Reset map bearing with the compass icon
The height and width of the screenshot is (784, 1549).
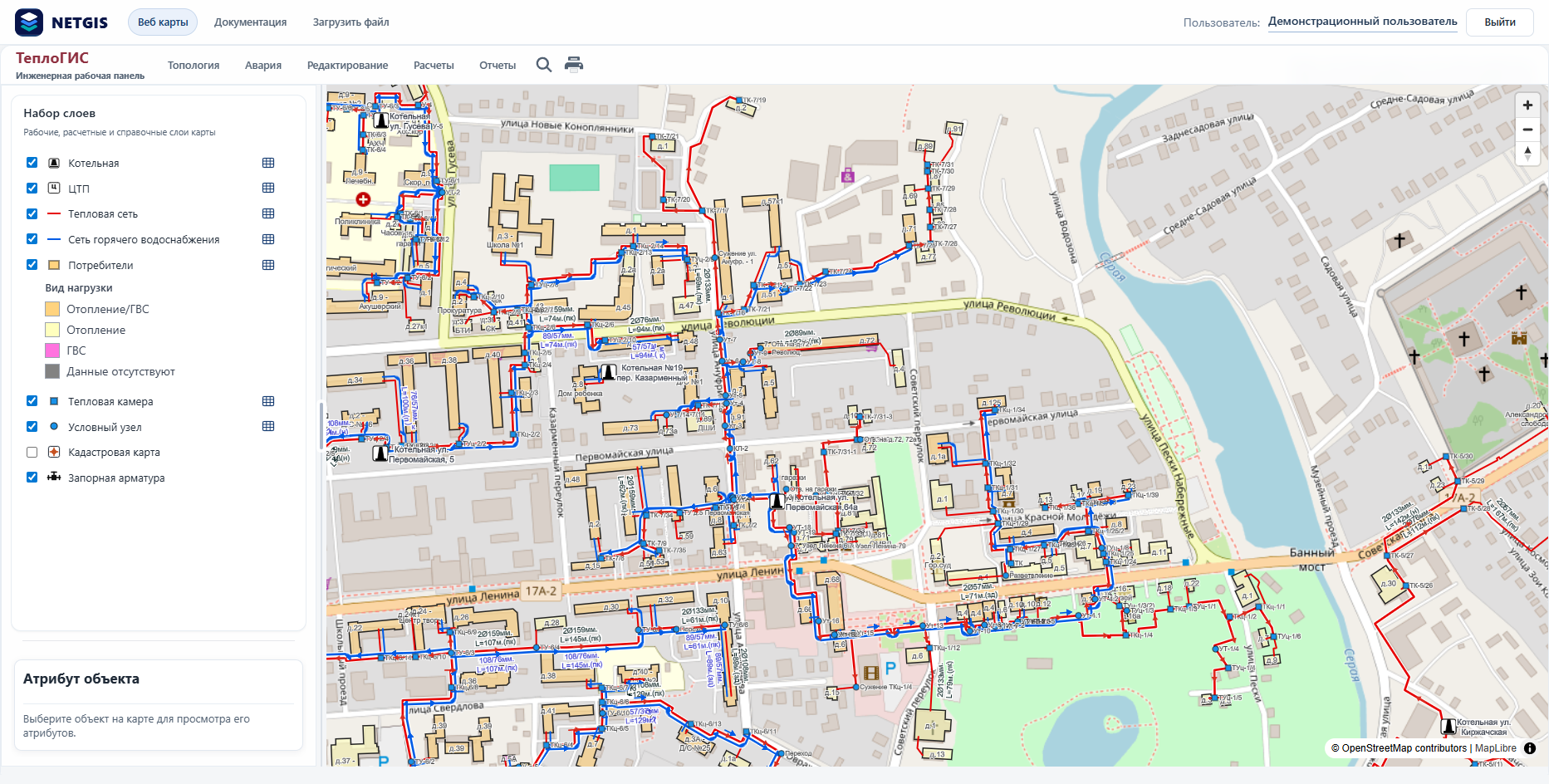pyautogui.click(x=1527, y=153)
